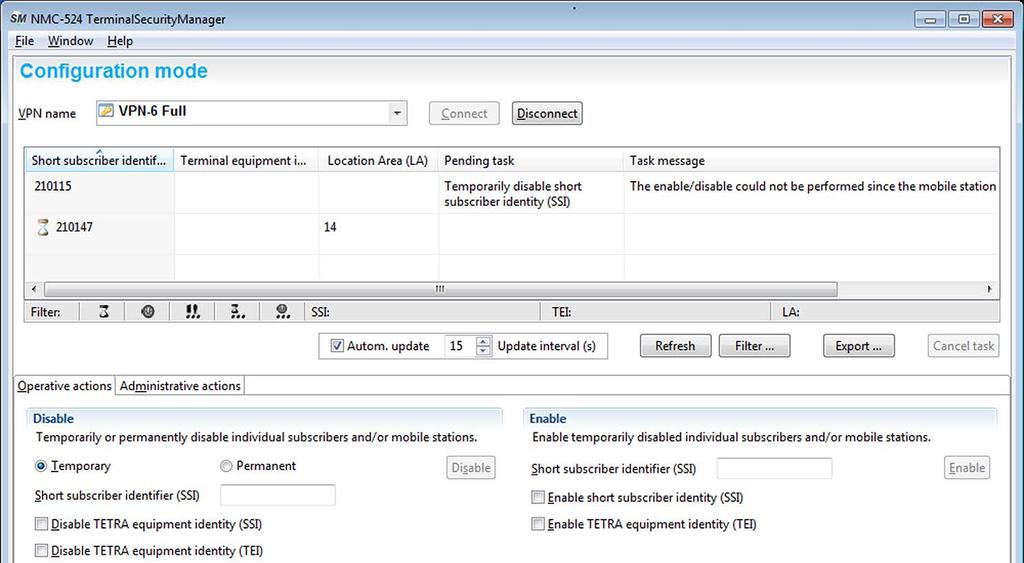1024x563 pixels.
Task: Check Enable TETRA equipment identity (TEI)
Action: click(x=537, y=524)
